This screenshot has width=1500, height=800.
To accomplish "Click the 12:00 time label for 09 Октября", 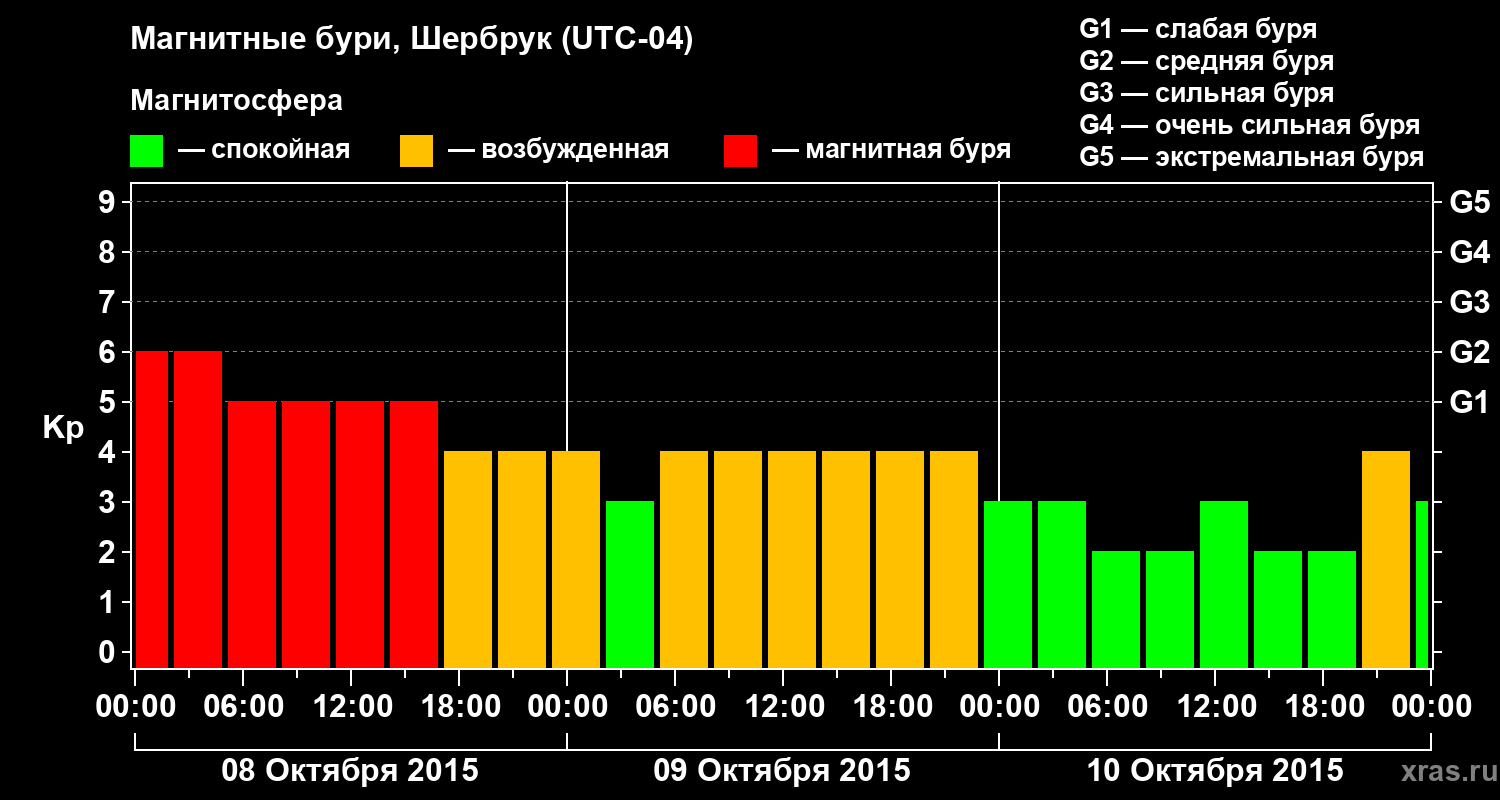I will point(783,707).
